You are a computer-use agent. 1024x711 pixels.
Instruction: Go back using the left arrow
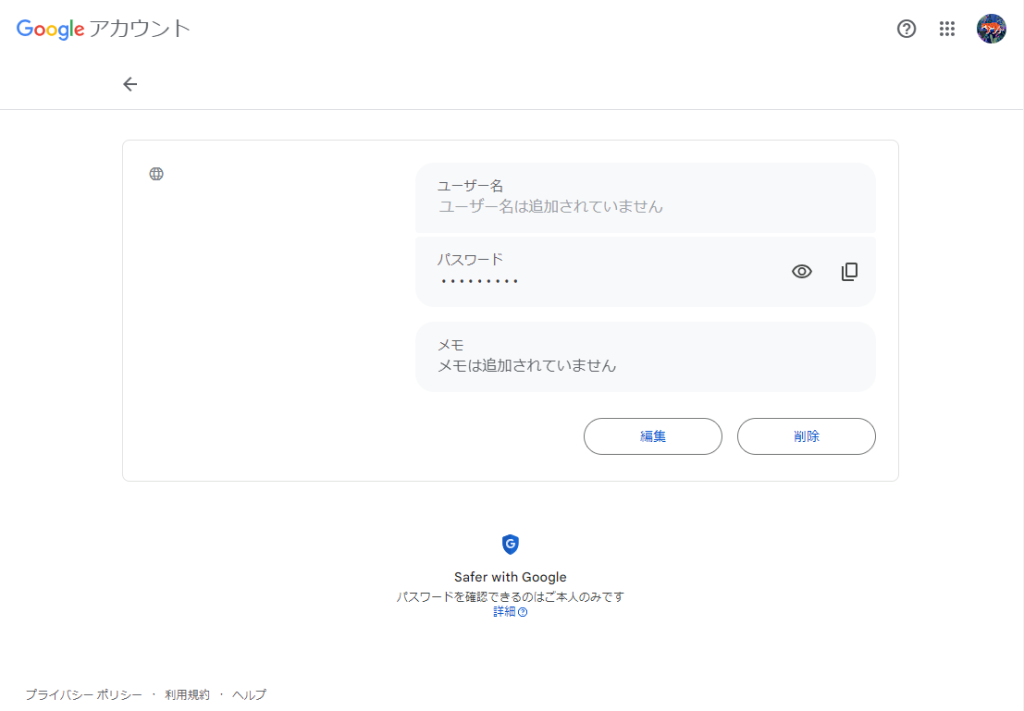pos(130,84)
